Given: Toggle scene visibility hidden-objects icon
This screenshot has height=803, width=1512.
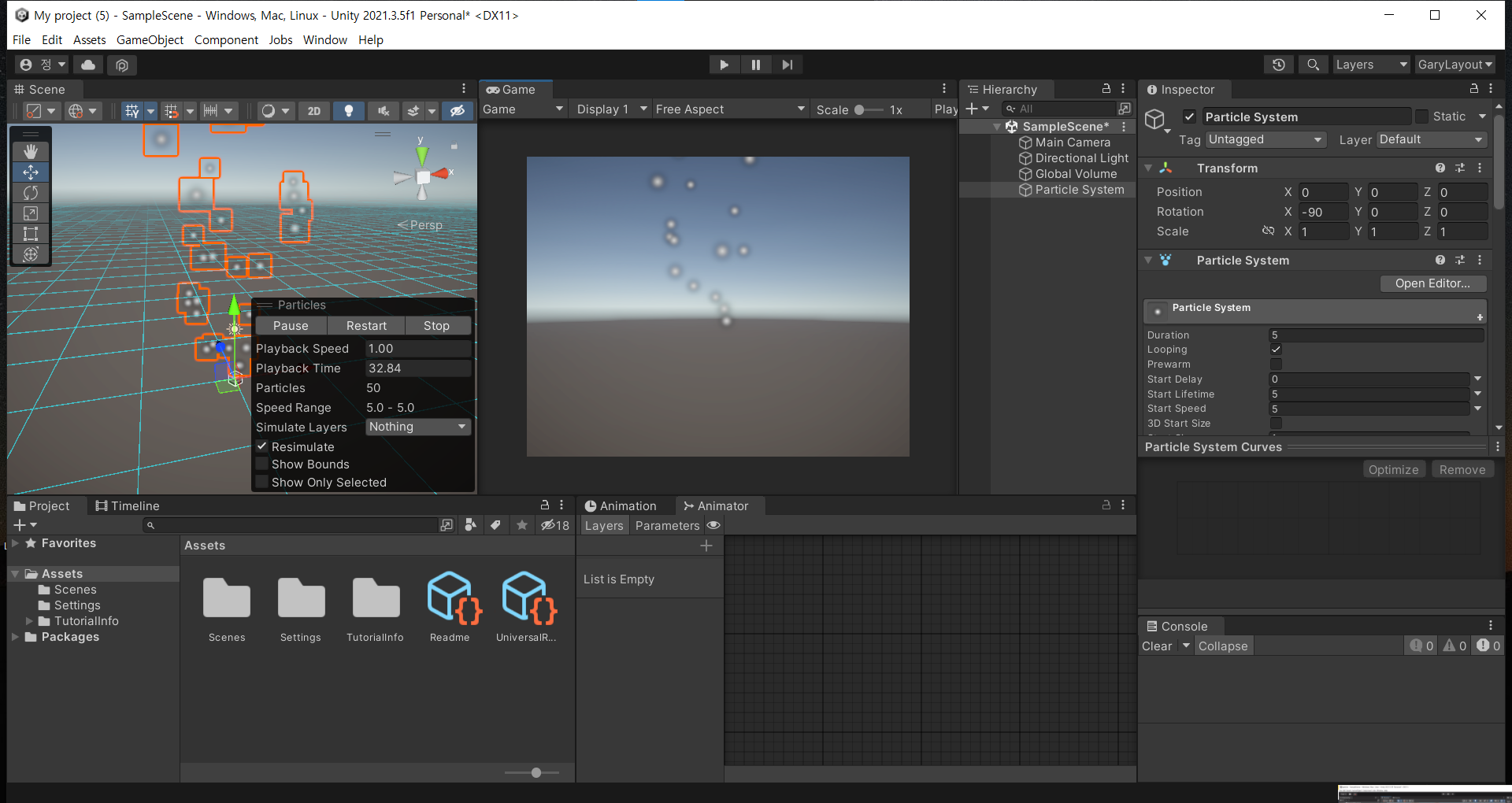Looking at the screenshot, I should (457, 111).
